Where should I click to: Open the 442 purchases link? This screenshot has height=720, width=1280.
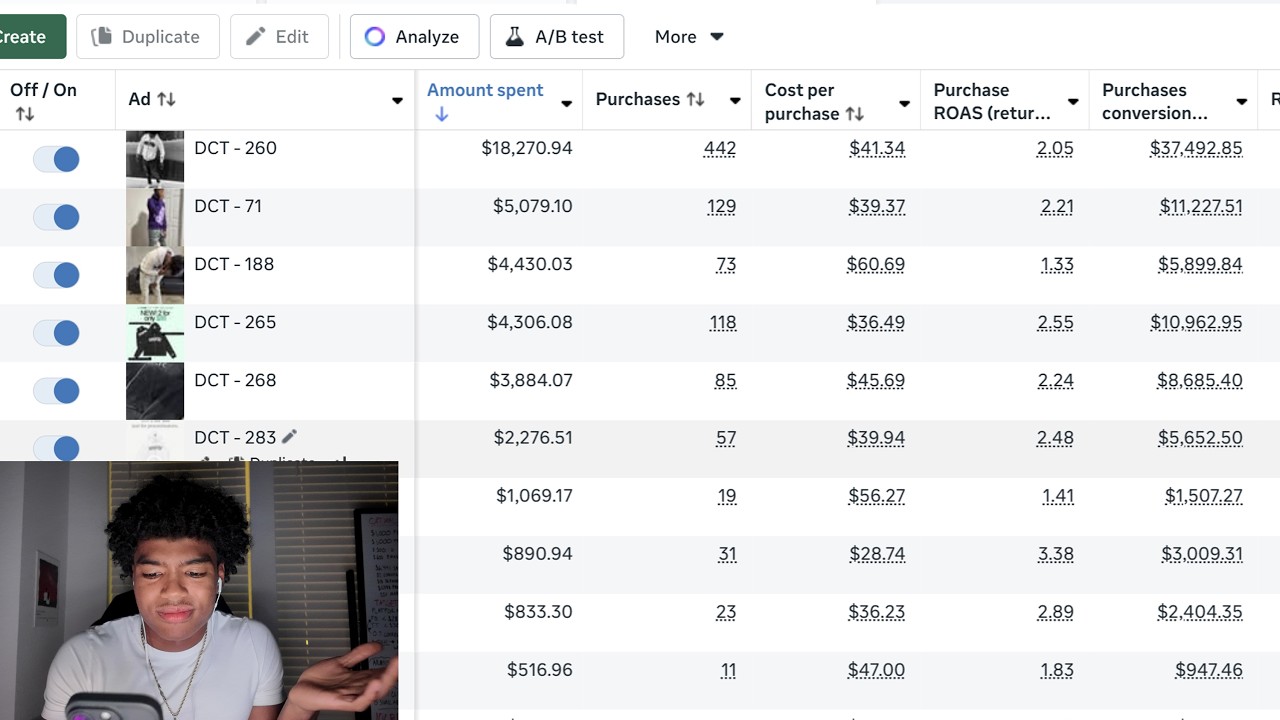pos(720,148)
